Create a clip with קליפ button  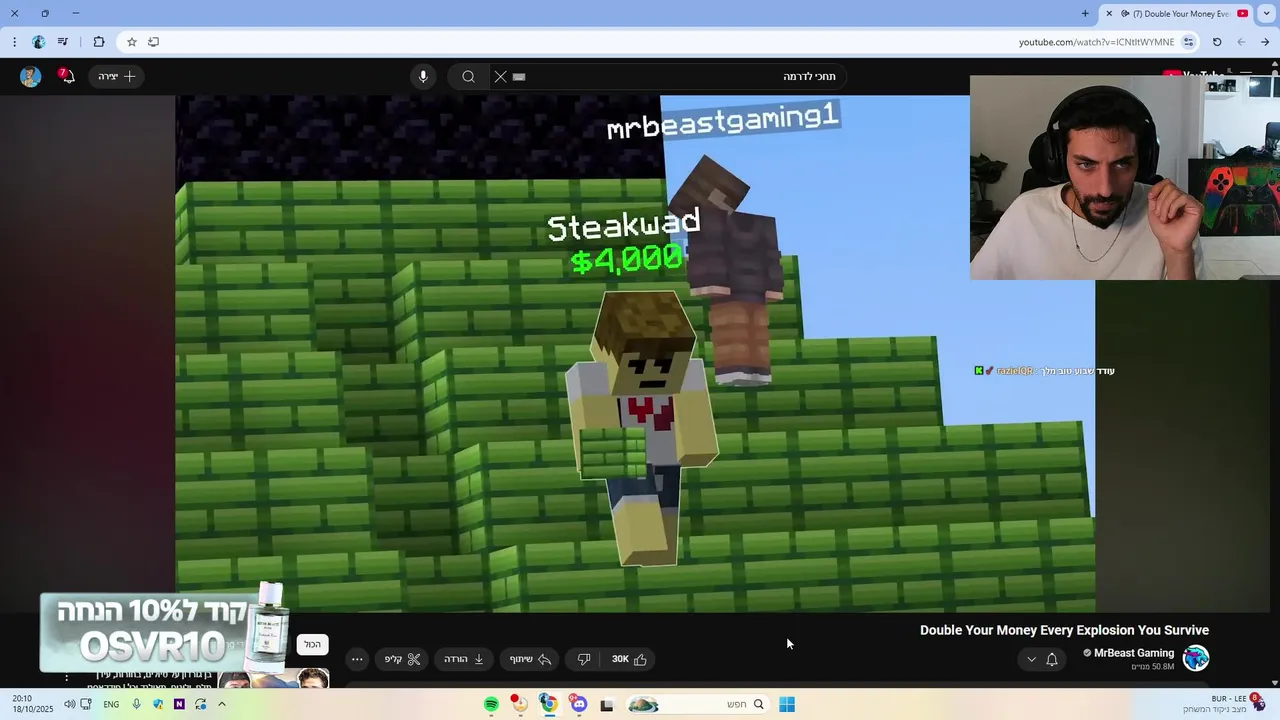402,659
